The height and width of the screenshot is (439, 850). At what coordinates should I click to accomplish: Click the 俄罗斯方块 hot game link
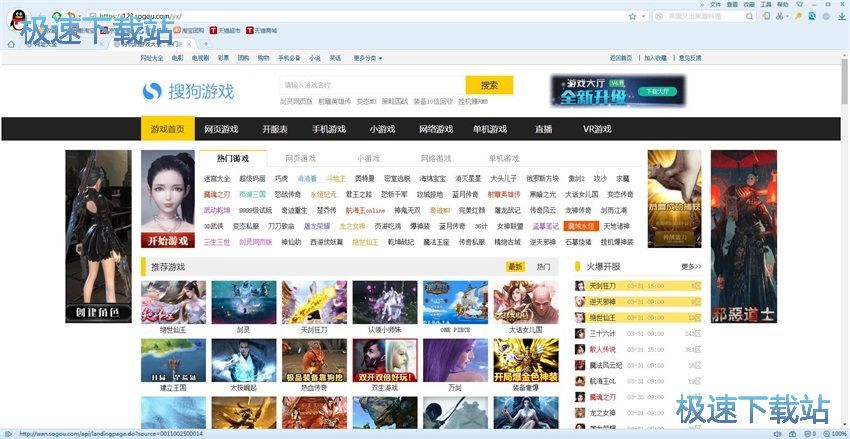point(542,178)
